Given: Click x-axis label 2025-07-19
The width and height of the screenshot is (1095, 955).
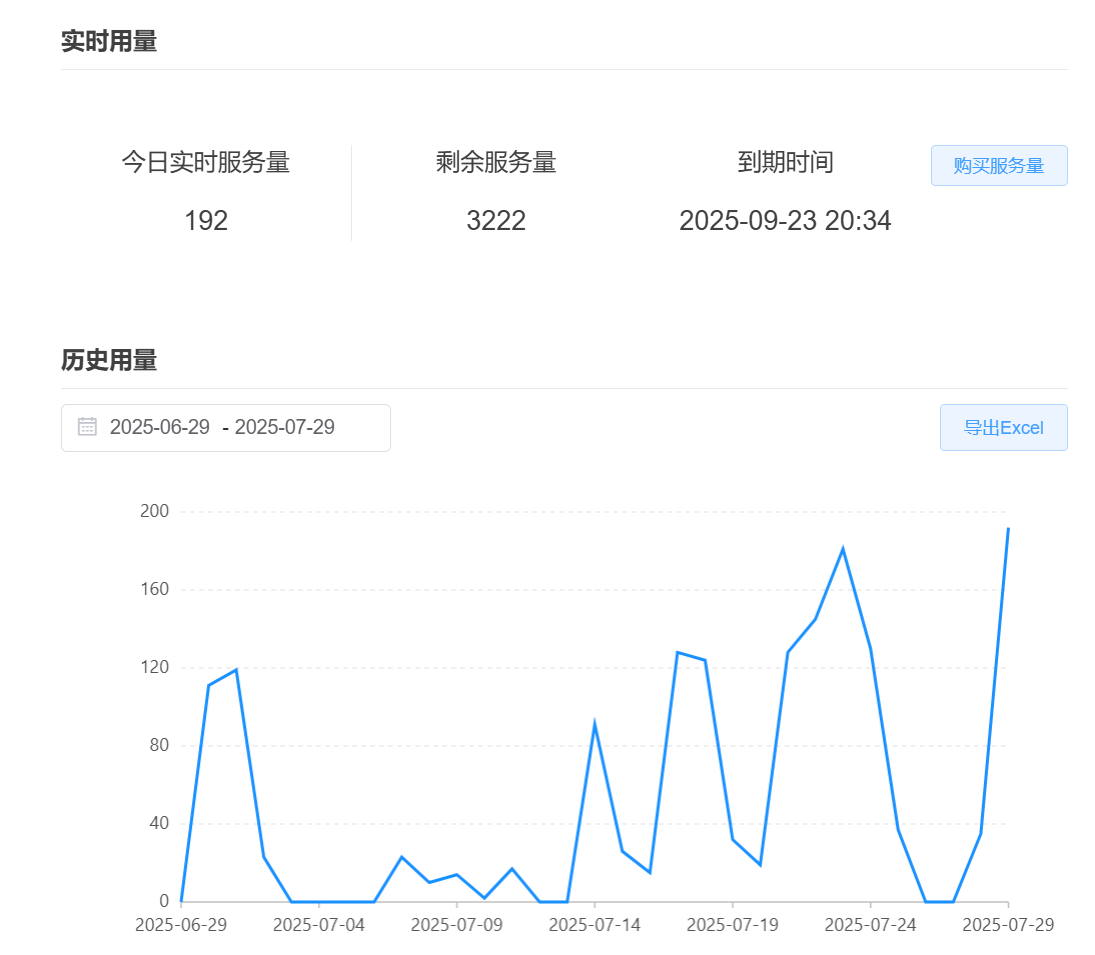Looking at the screenshot, I should coord(733,925).
